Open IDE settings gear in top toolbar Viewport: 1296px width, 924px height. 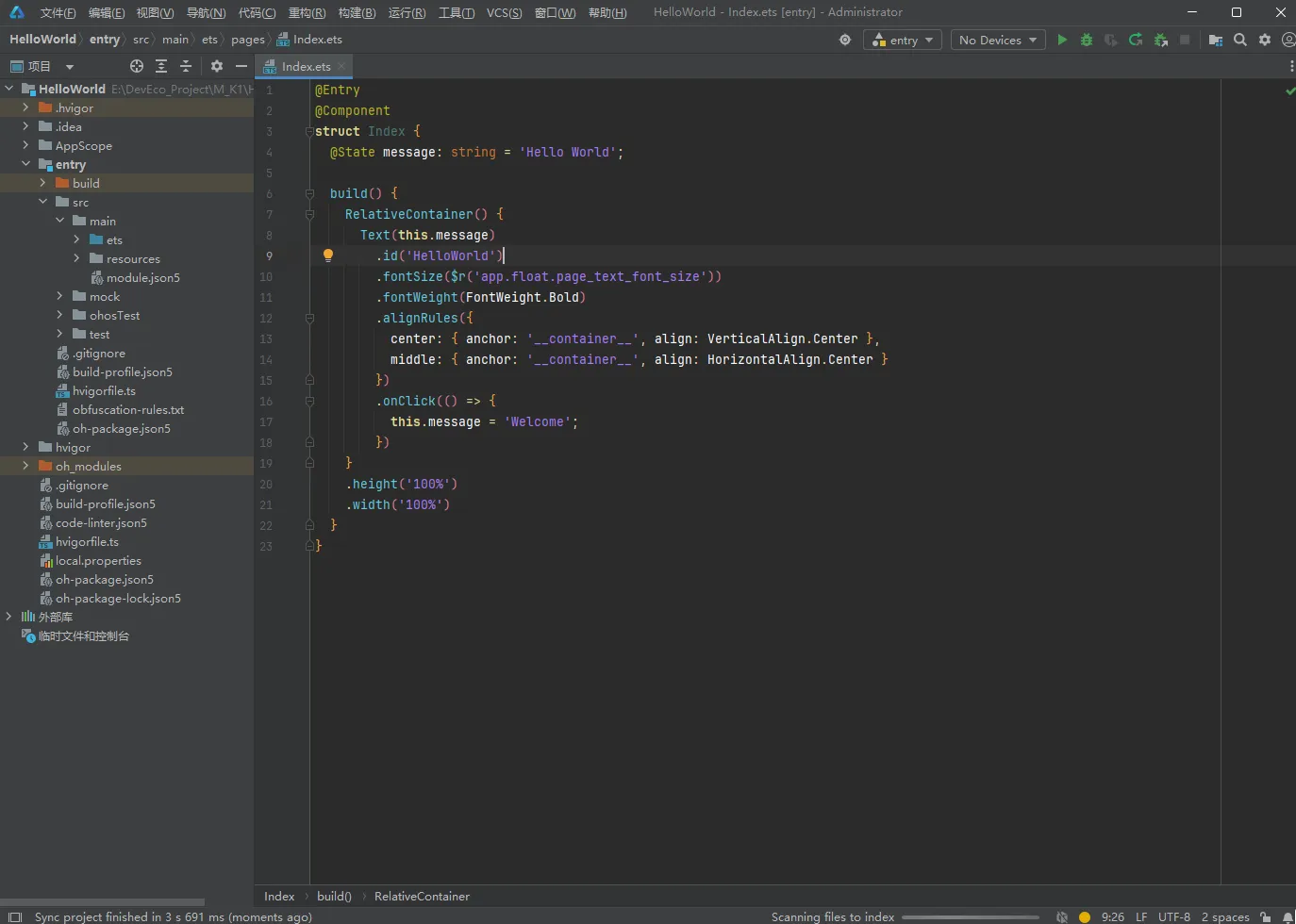tap(1265, 40)
